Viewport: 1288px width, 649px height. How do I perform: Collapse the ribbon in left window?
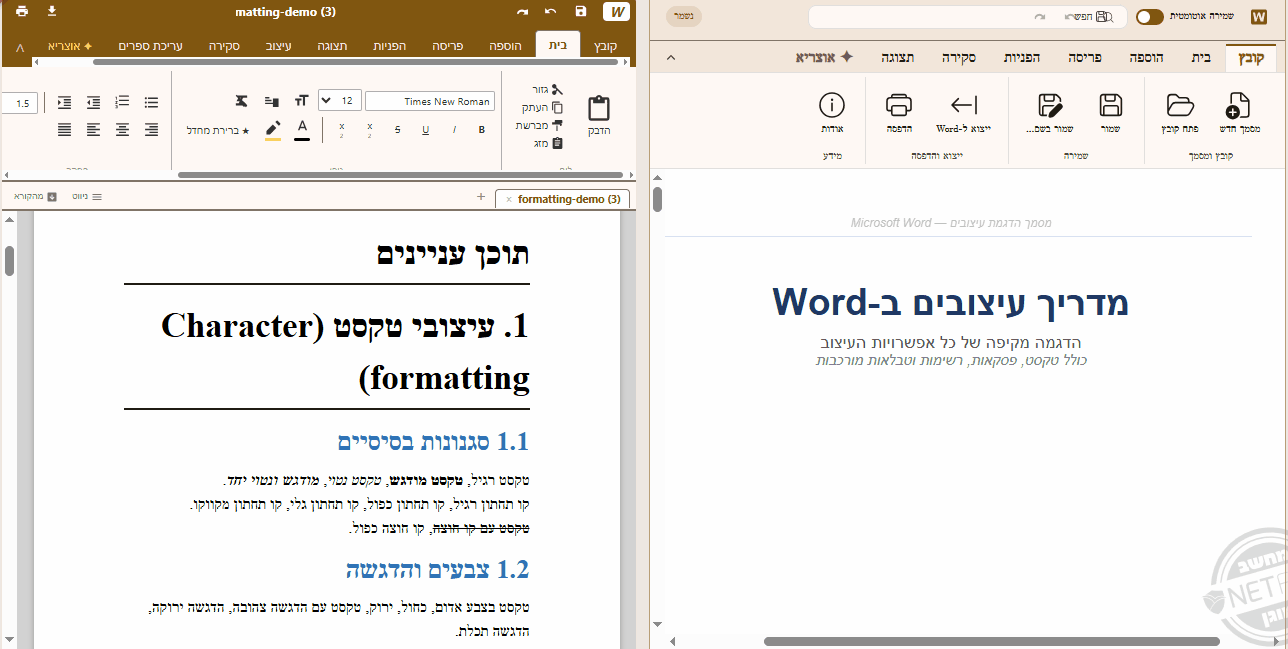[x=20, y=47]
